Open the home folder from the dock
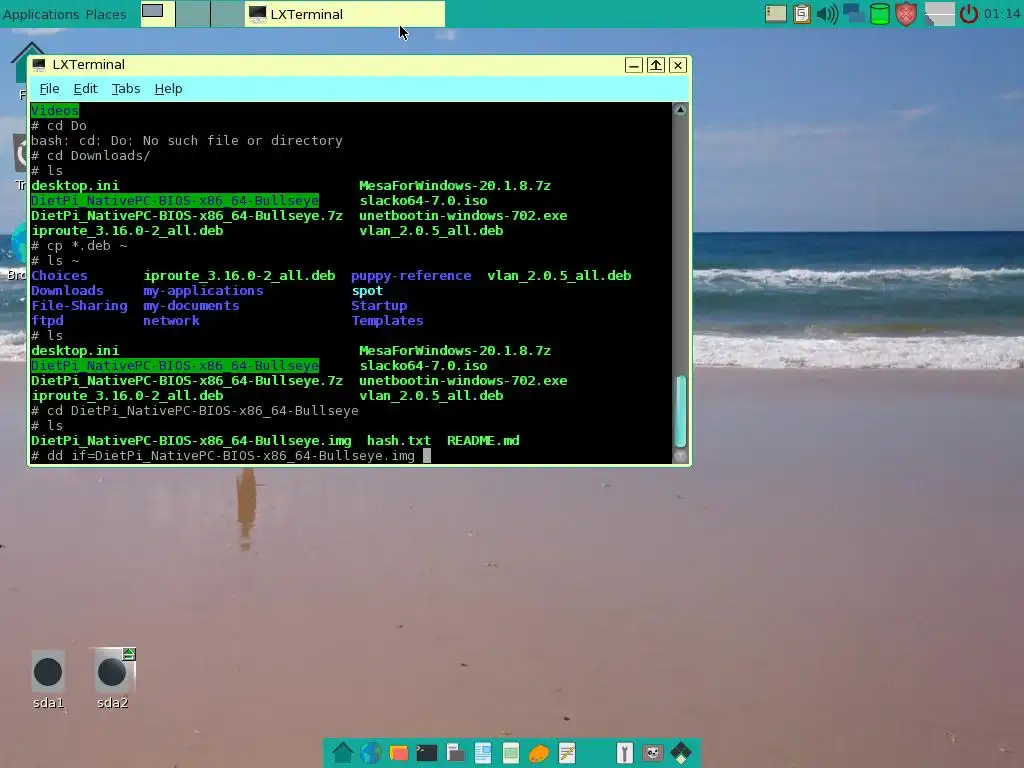 pyautogui.click(x=342, y=753)
